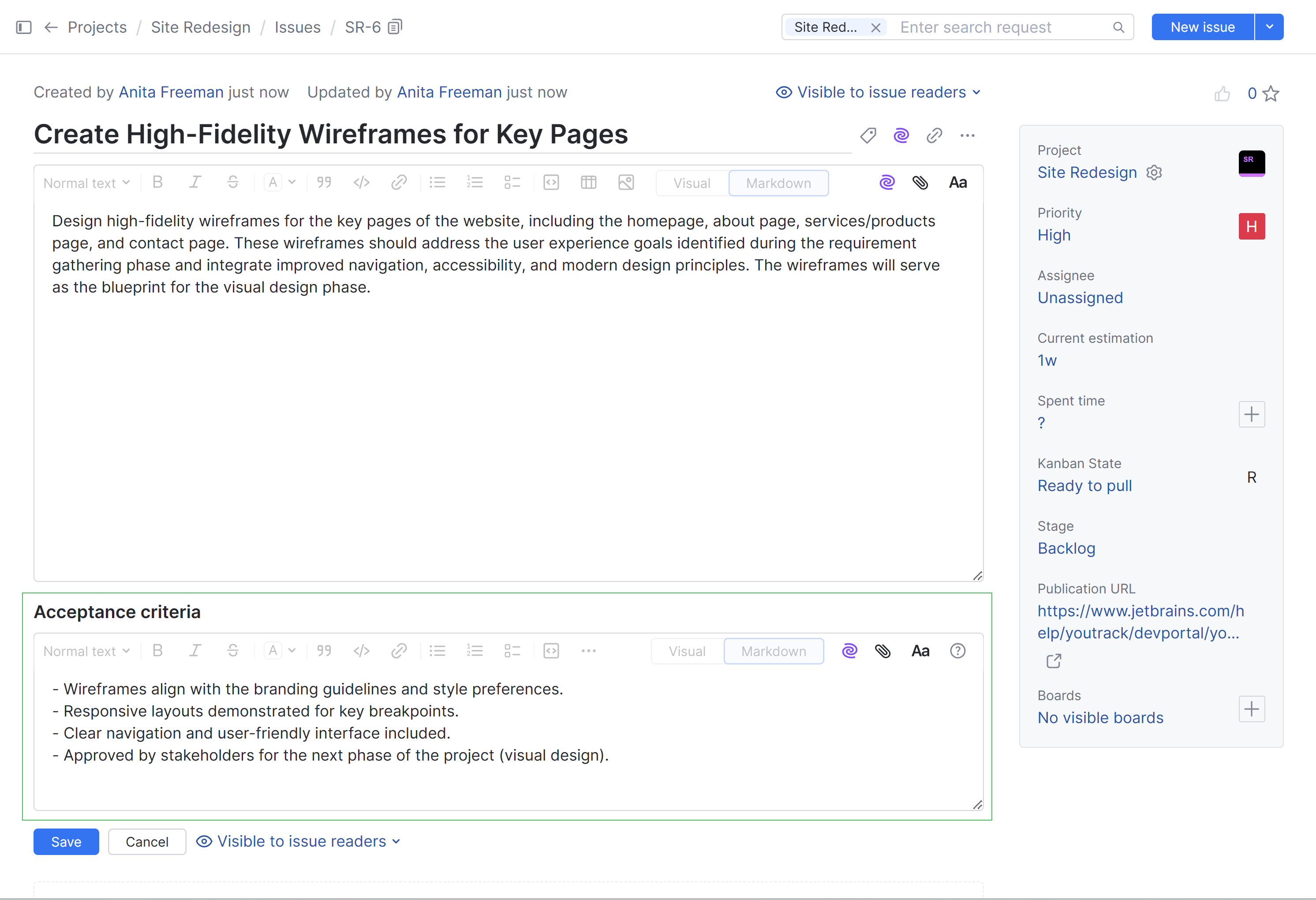Click the Save button
This screenshot has width=1316, height=900.
(66, 842)
